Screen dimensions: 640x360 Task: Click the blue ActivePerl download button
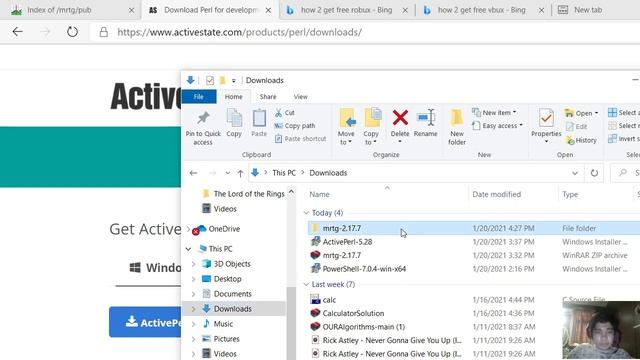pyautogui.click(x=145, y=322)
